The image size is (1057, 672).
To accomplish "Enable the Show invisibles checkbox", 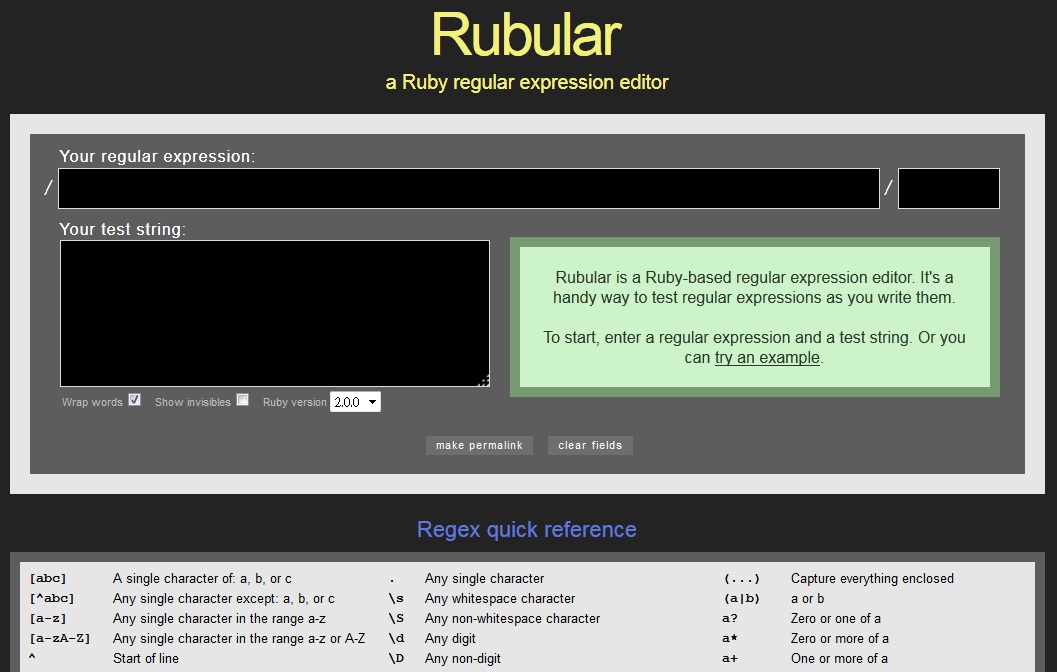I will (x=243, y=400).
